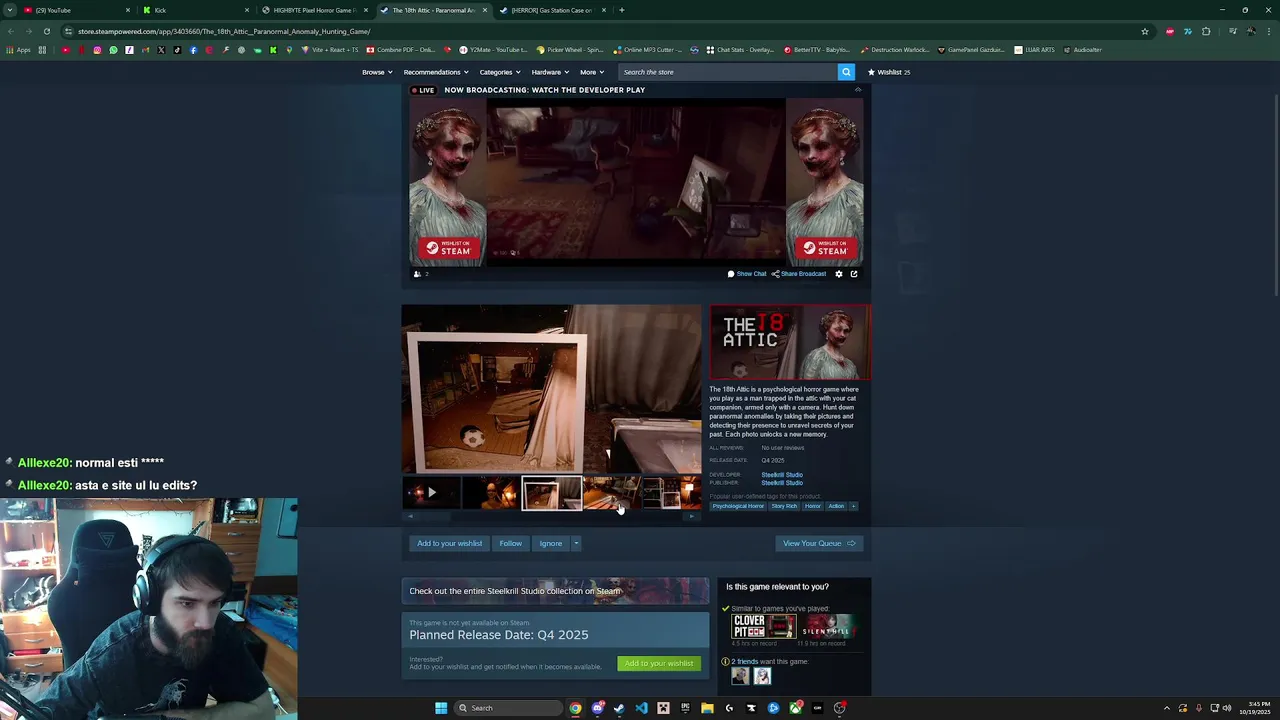
Task: Click the right Wishlist on Steam broadcast badge
Action: (826, 248)
